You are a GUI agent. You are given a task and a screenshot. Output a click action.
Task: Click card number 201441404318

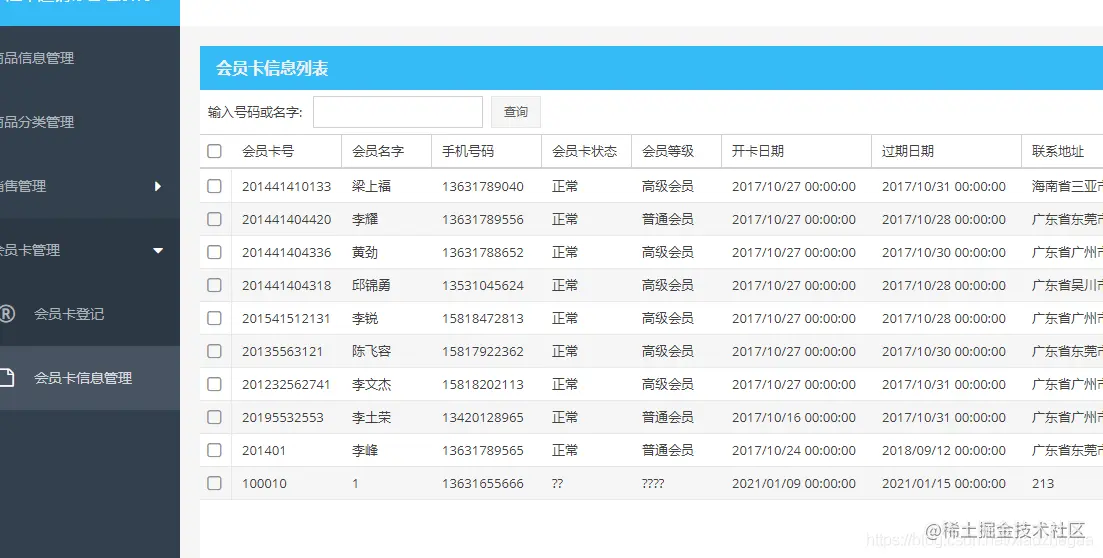pos(286,286)
